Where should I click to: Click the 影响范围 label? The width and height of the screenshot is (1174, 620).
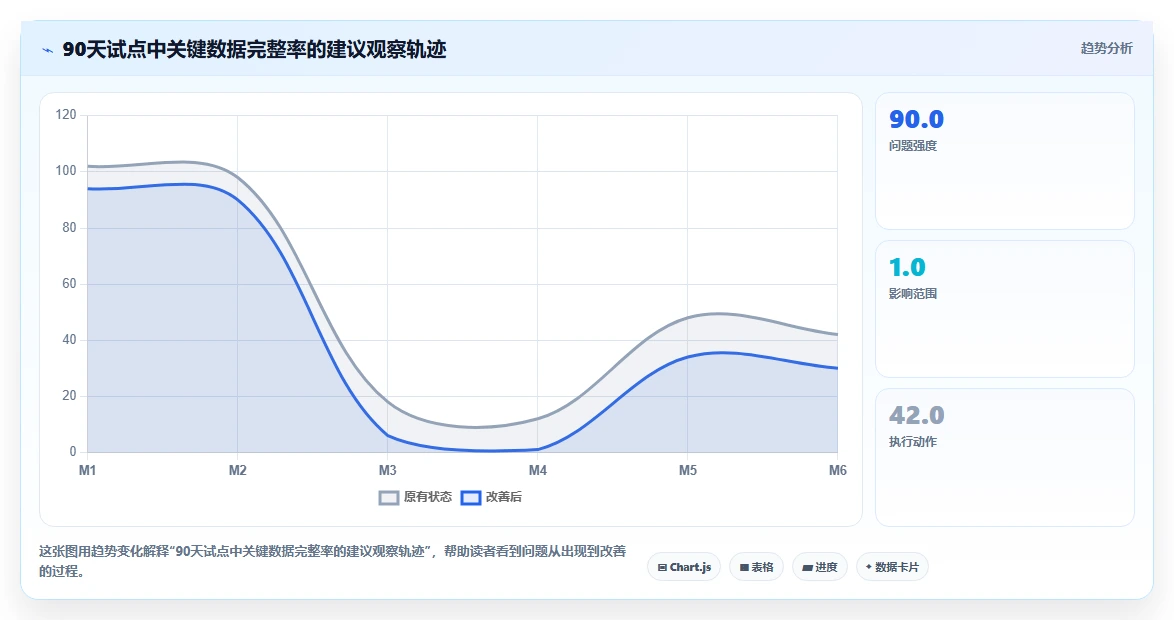[x=913, y=294]
